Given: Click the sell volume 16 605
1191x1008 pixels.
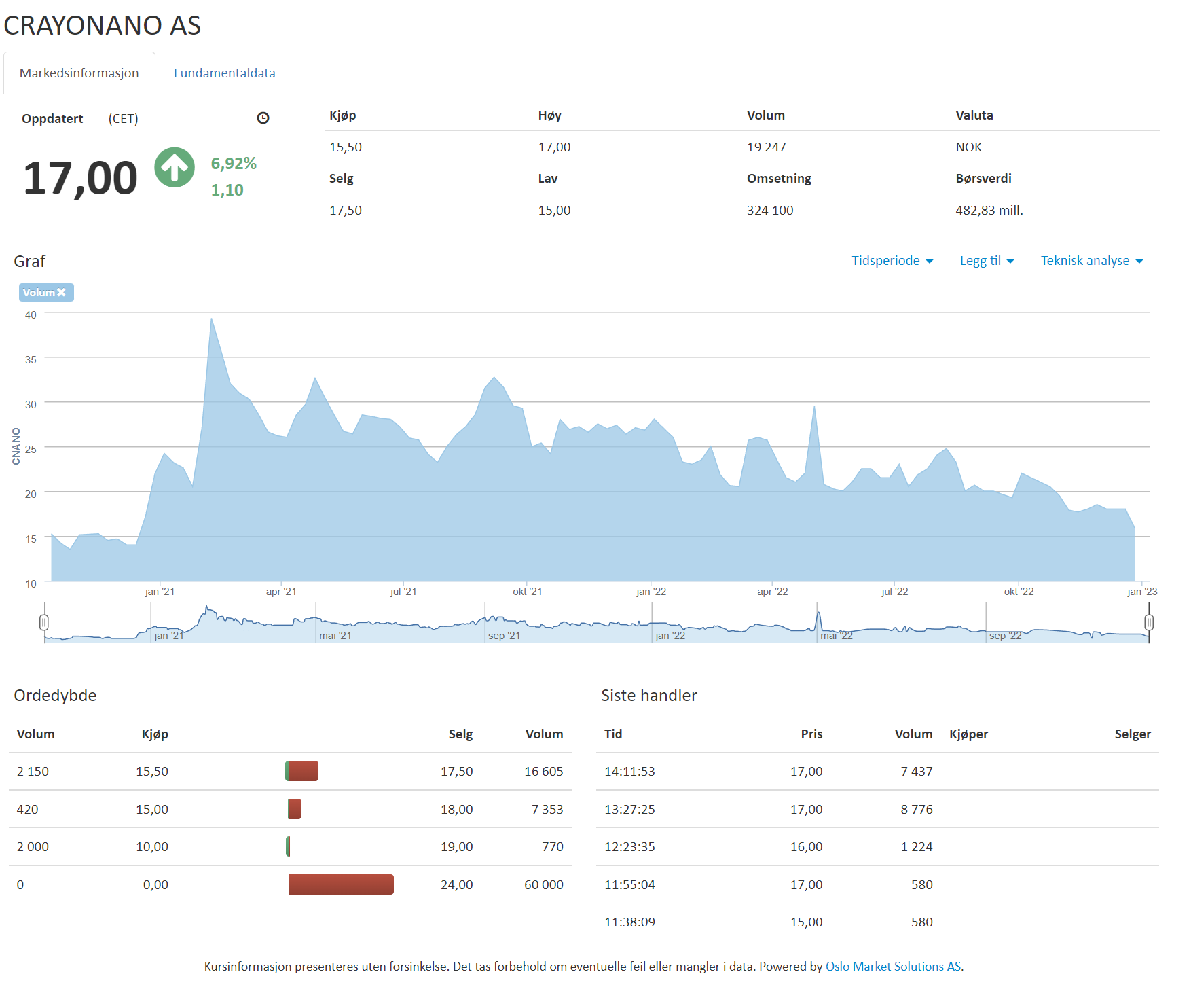Looking at the screenshot, I should tap(543, 772).
